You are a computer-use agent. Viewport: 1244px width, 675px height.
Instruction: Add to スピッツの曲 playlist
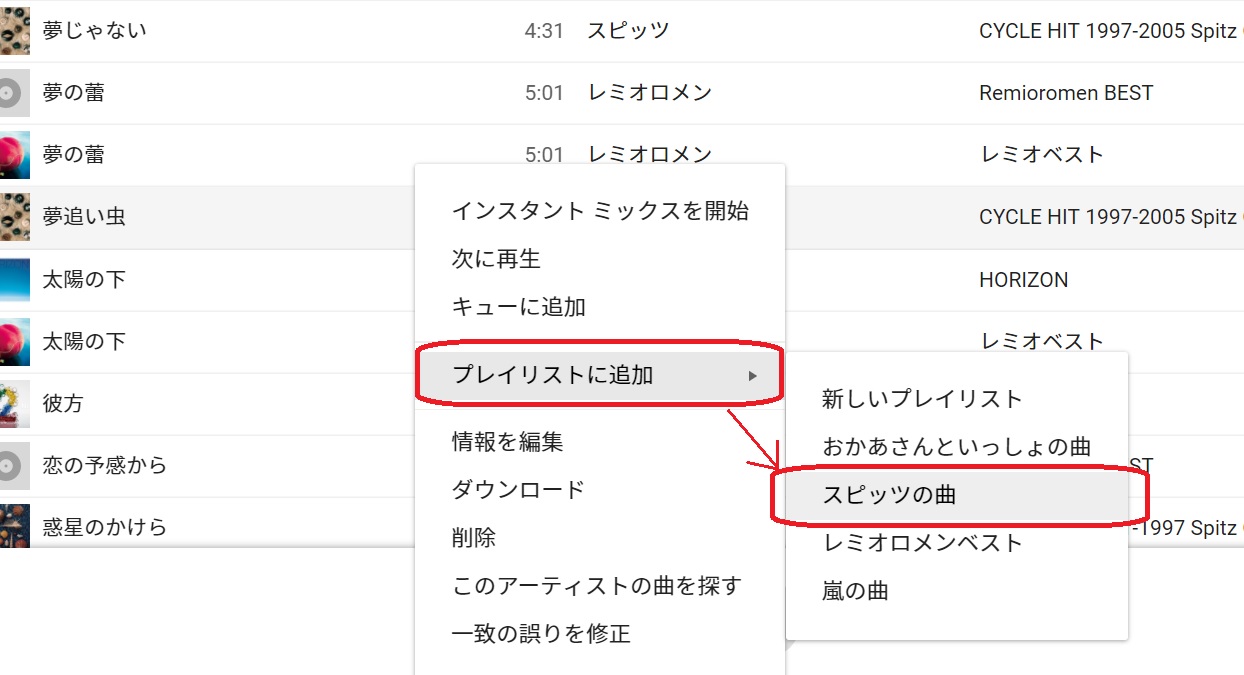pos(889,495)
